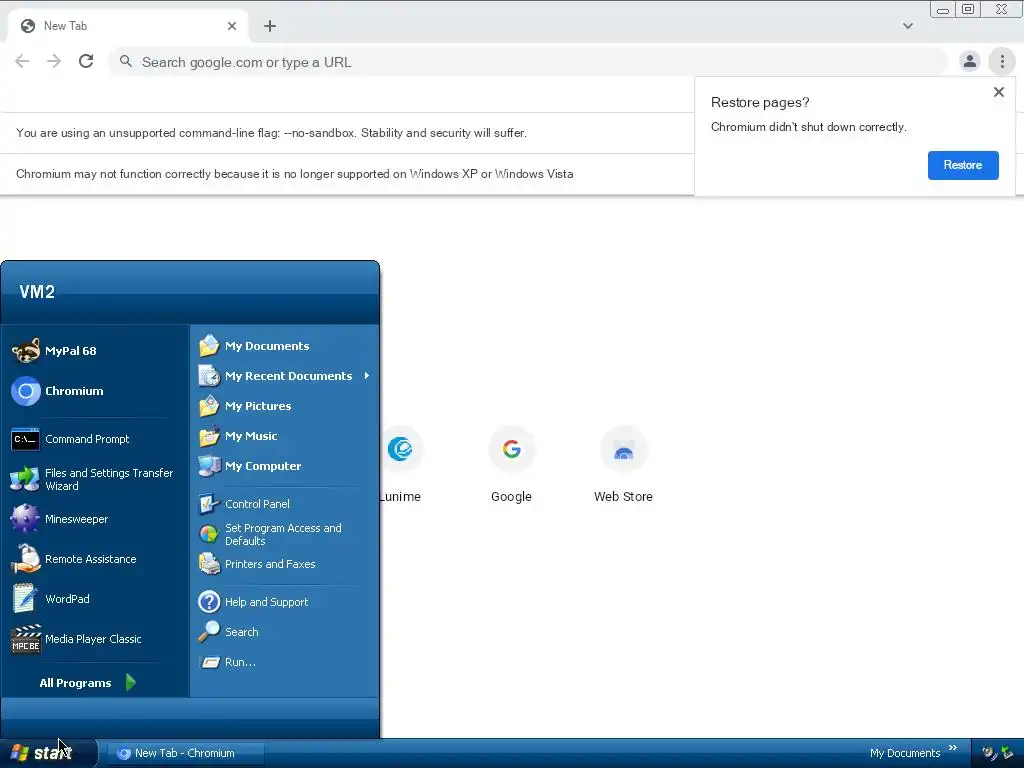This screenshot has width=1024, height=768.
Task: Click the browser back arrow
Action: pyautogui.click(x=22, y=61)
